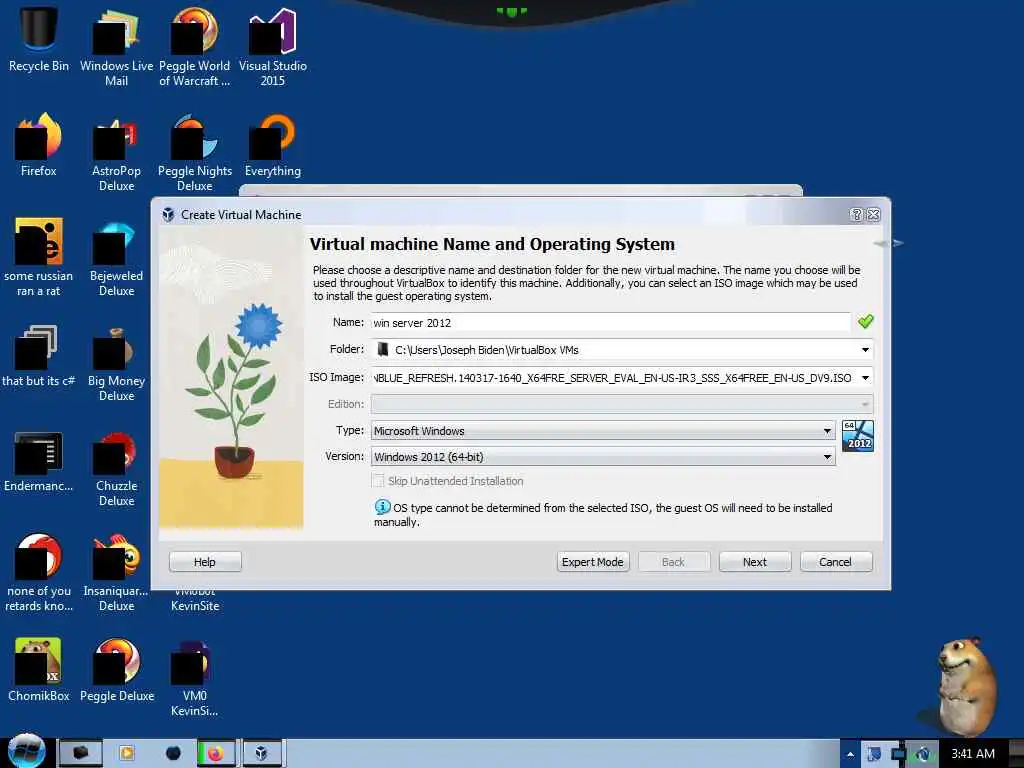Select the ChomikBox desktop icon
Screen dimensions: 1024x768
click(x=39, y=671)
